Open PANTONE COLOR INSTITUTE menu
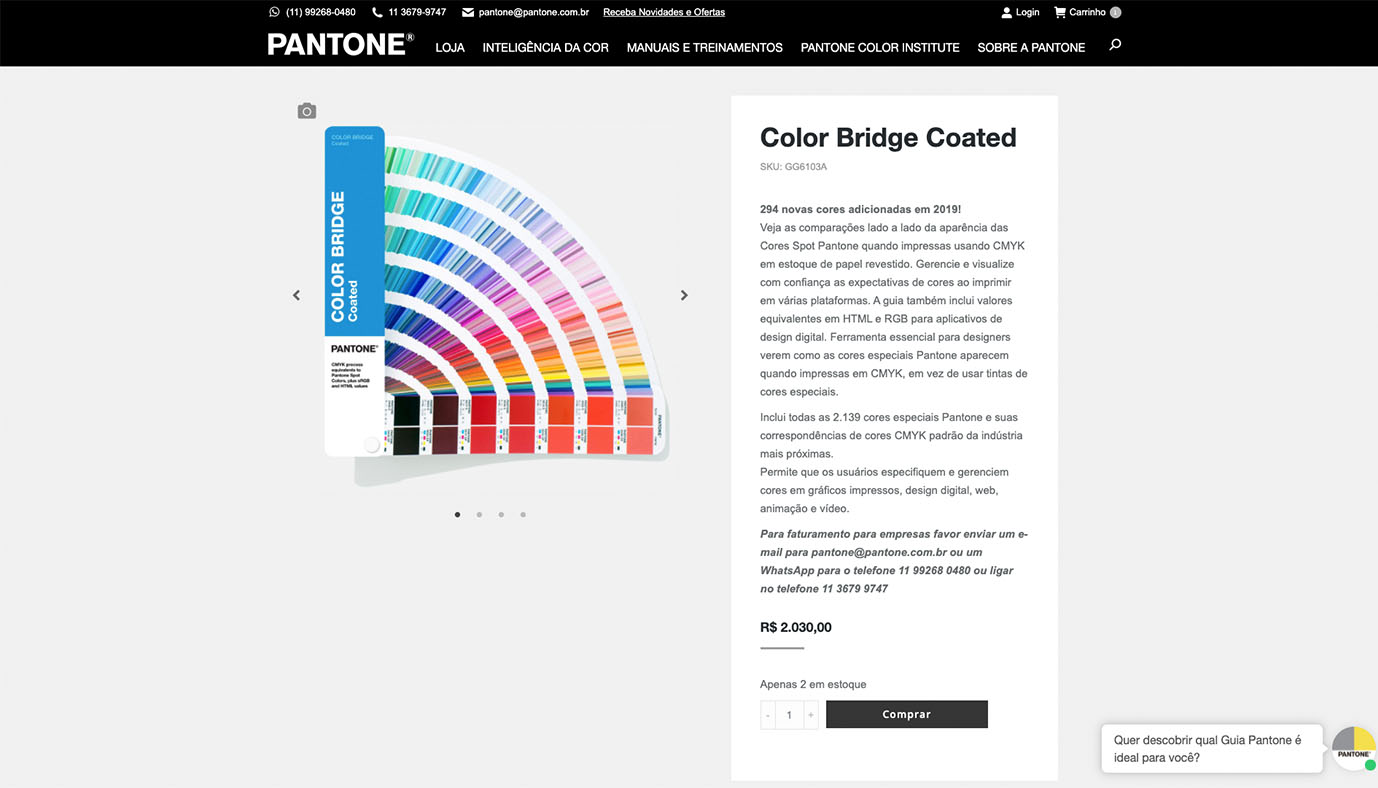1378x788 pixels. point(880,47)
